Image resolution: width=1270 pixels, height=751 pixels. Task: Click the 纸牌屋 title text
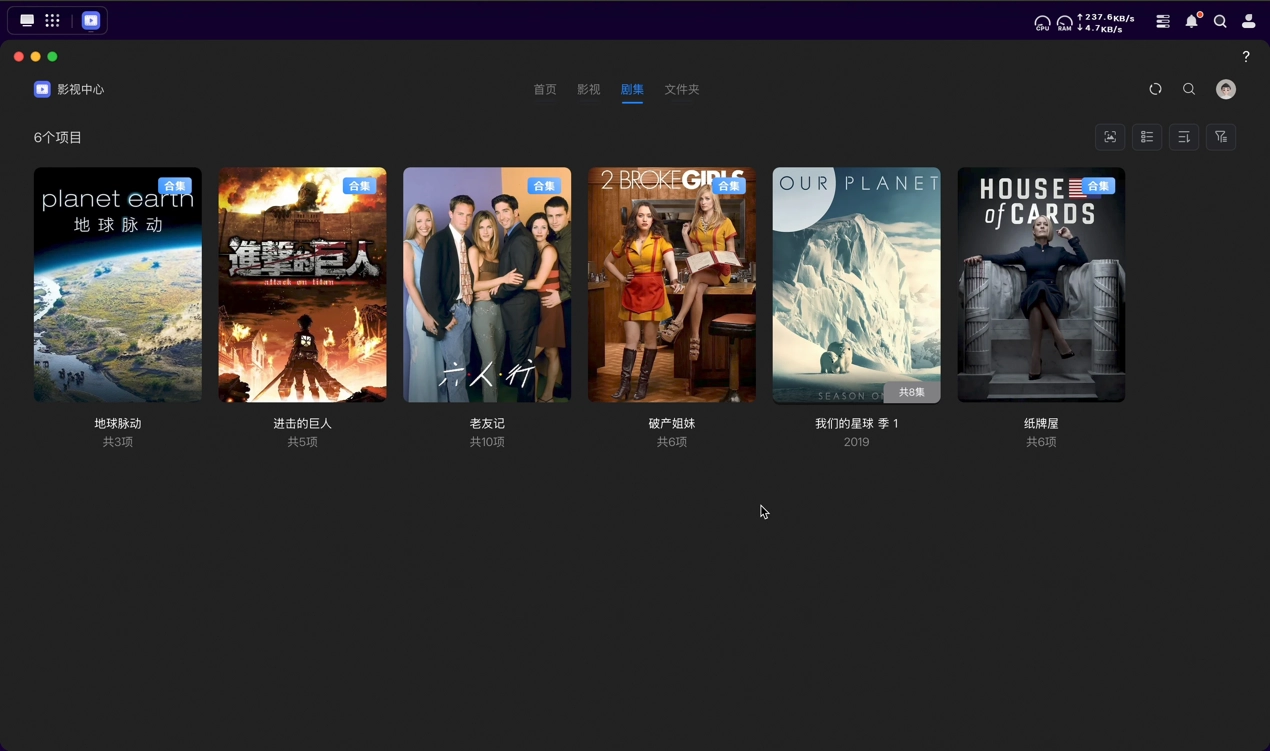point(1041,423)
